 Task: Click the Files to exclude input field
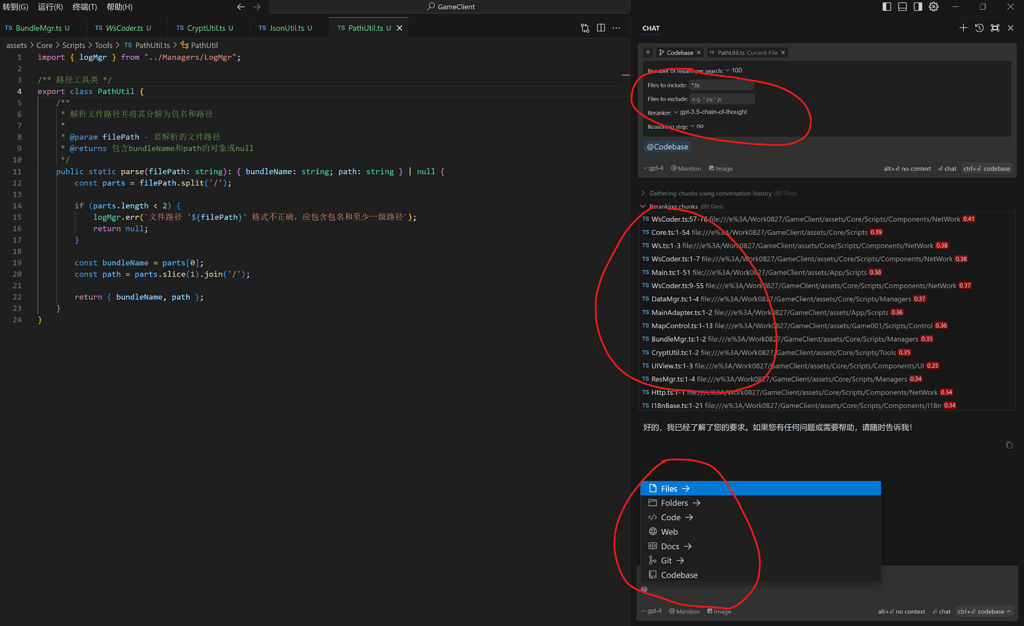721,99
